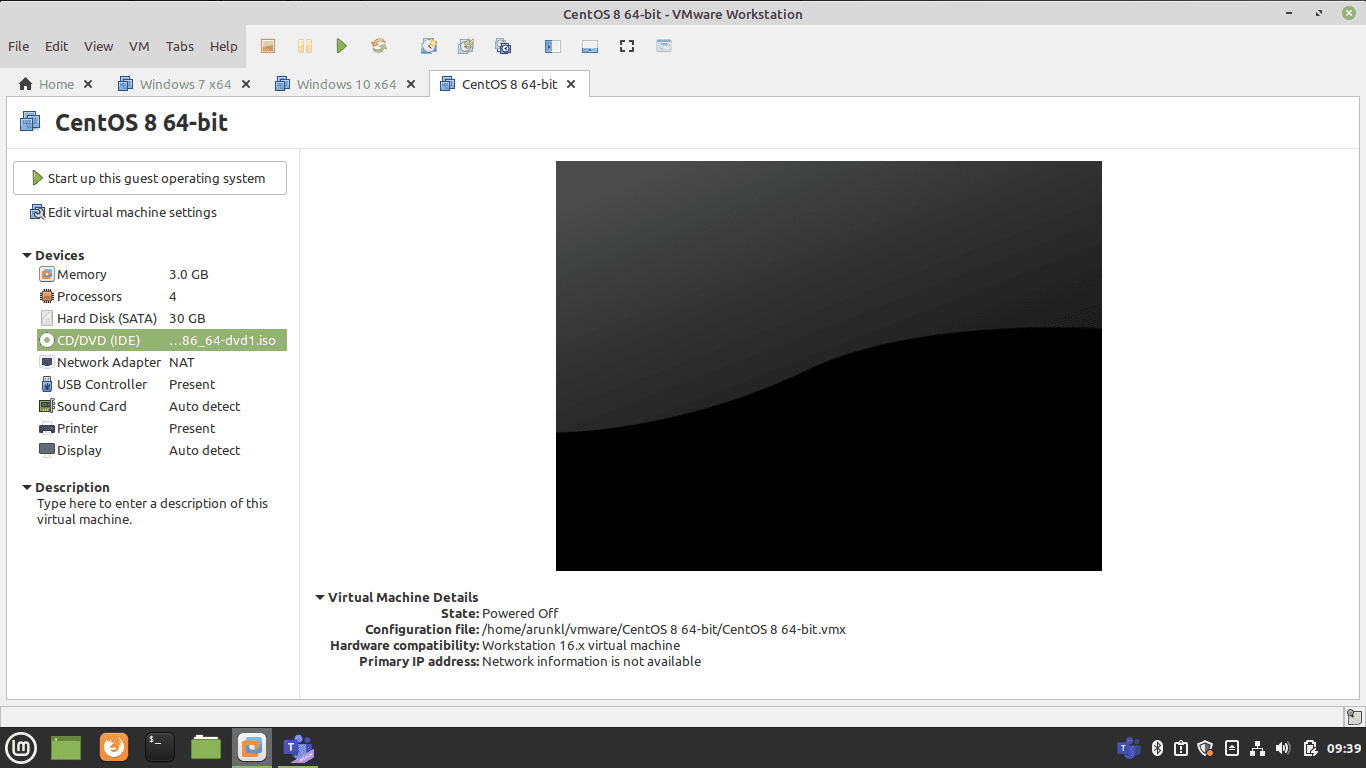Click the revert to snapshot toolbar icon
The width and height of the screenshot is (1366, 768).
466,46
